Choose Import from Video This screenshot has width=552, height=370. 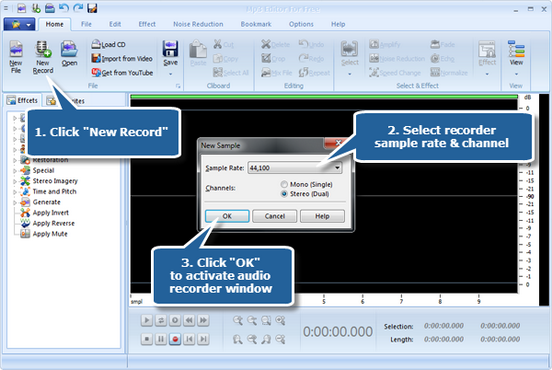tap(122, 58)
